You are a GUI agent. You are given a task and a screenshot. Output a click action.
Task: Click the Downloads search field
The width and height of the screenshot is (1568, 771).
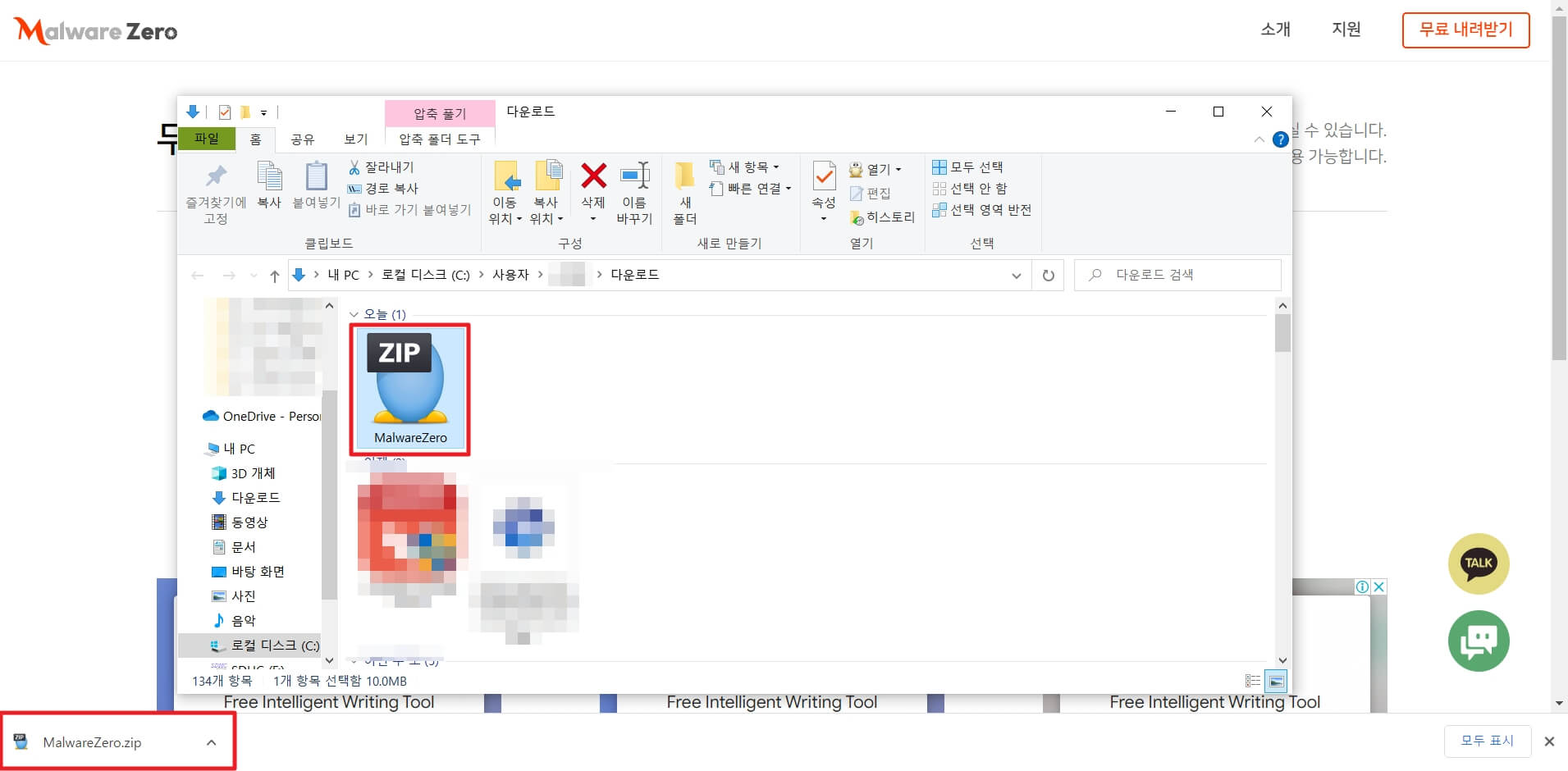tap(1177, 275)
